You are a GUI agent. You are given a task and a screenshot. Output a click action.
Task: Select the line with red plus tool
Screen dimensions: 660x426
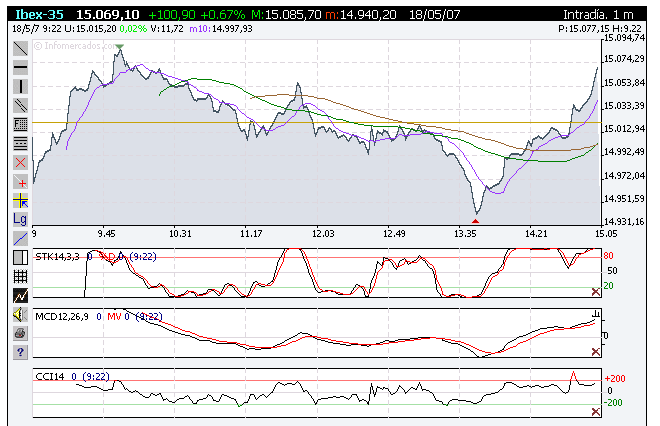pos(20,181)
